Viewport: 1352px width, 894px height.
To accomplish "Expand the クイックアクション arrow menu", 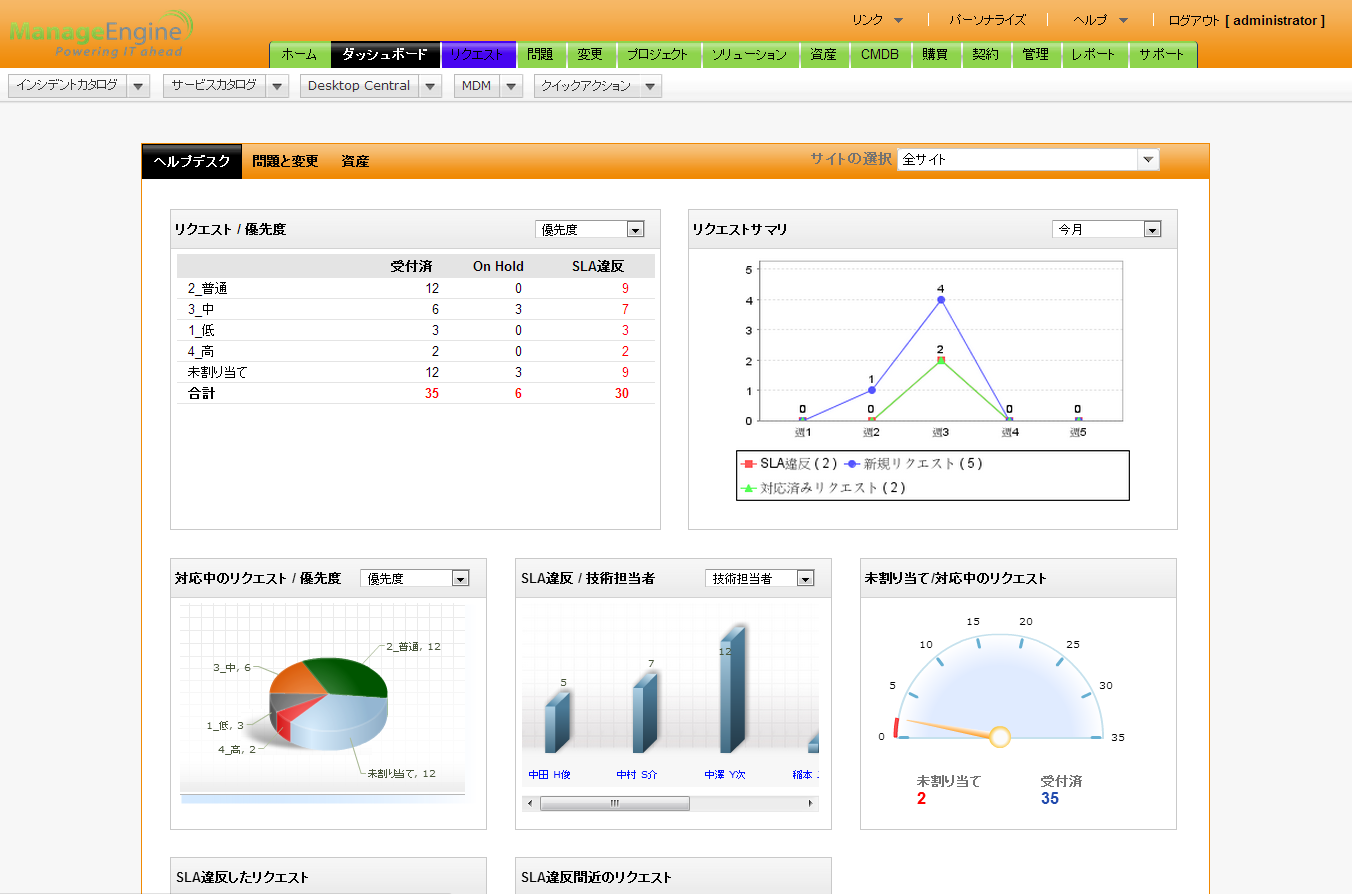I will pyautogui.click(x=651, y=86).
